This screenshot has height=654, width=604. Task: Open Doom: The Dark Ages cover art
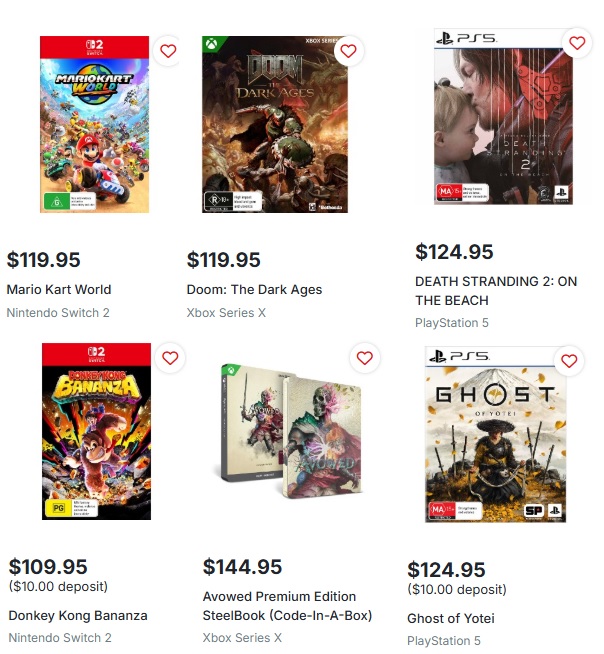275,124
